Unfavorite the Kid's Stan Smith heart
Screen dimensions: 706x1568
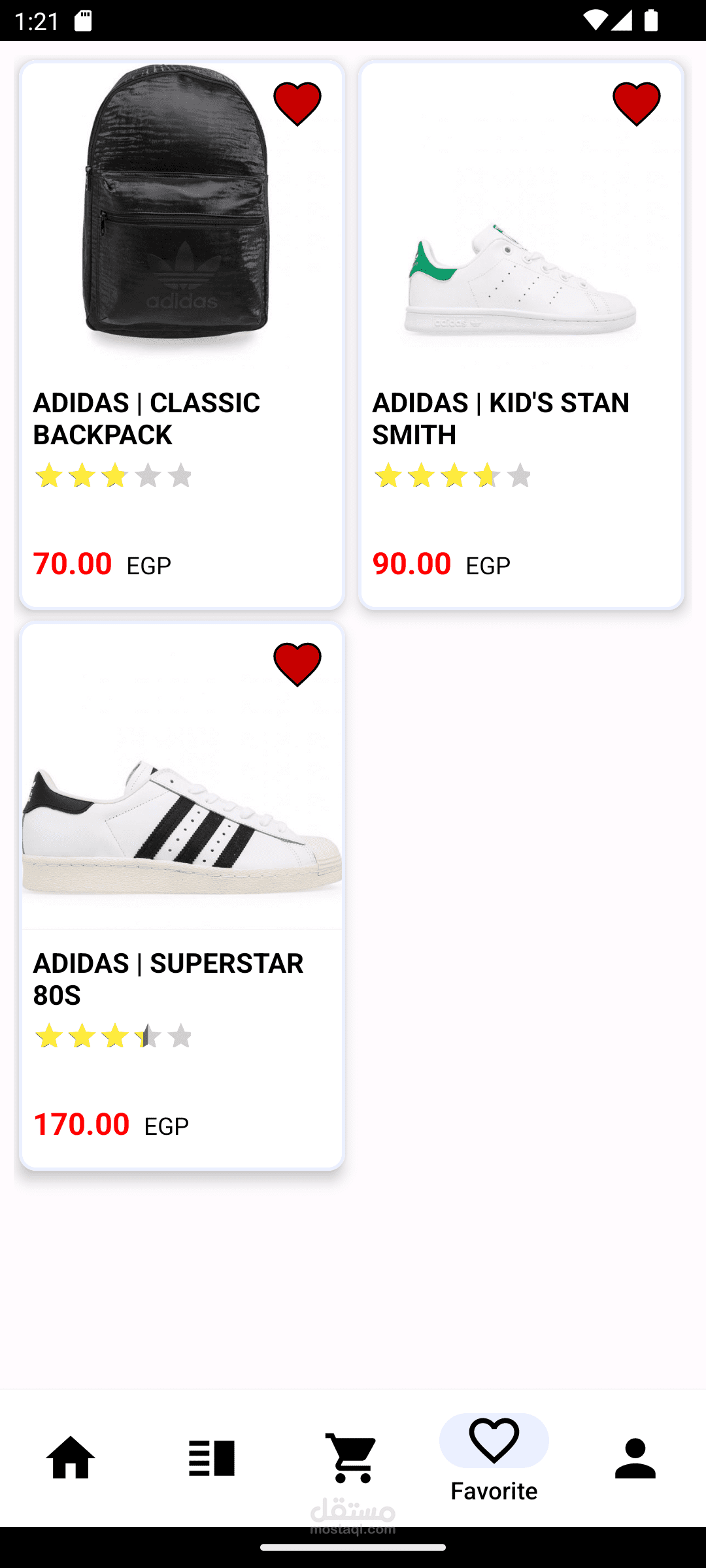tap(636, 104)
